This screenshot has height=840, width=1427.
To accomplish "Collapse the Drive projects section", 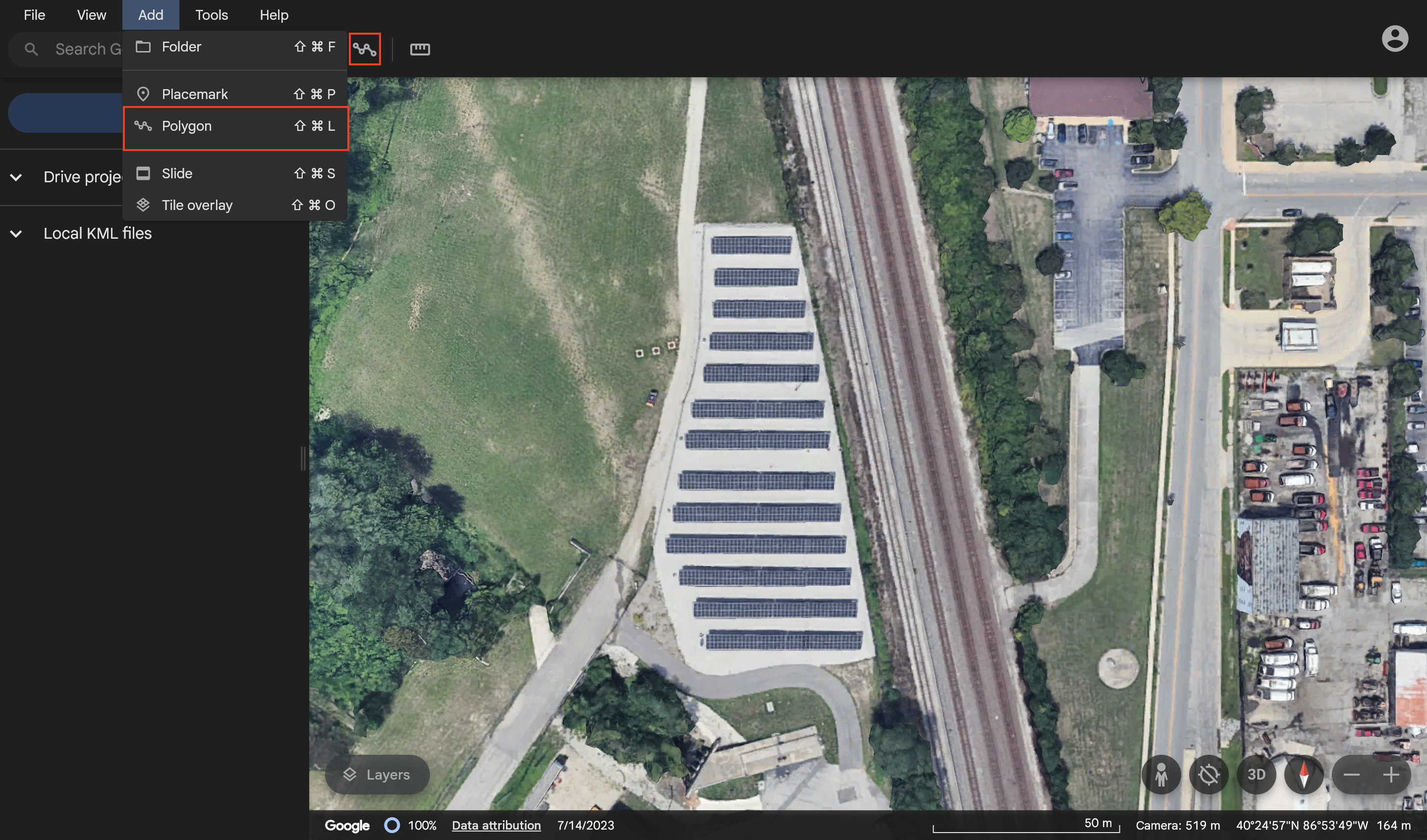I will coord(16,177).
